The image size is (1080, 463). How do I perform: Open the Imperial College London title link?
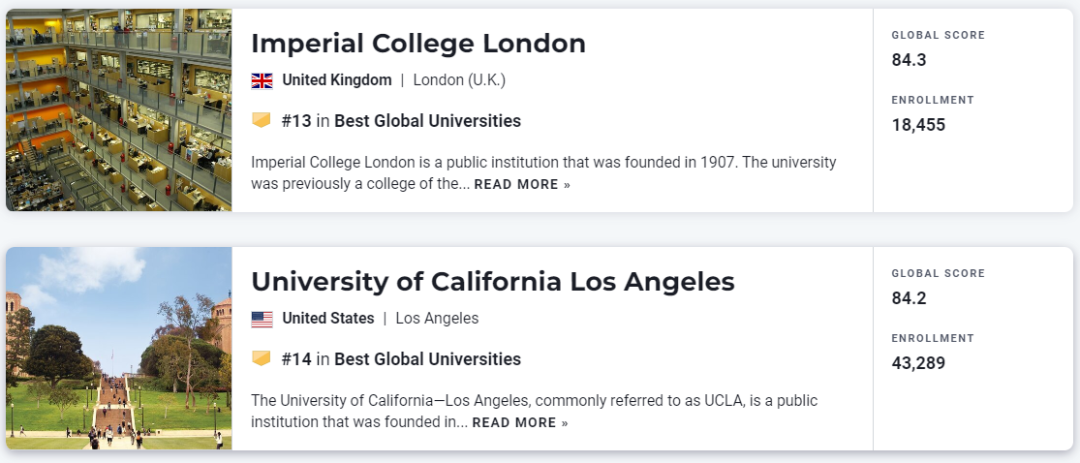click(418, 43)
